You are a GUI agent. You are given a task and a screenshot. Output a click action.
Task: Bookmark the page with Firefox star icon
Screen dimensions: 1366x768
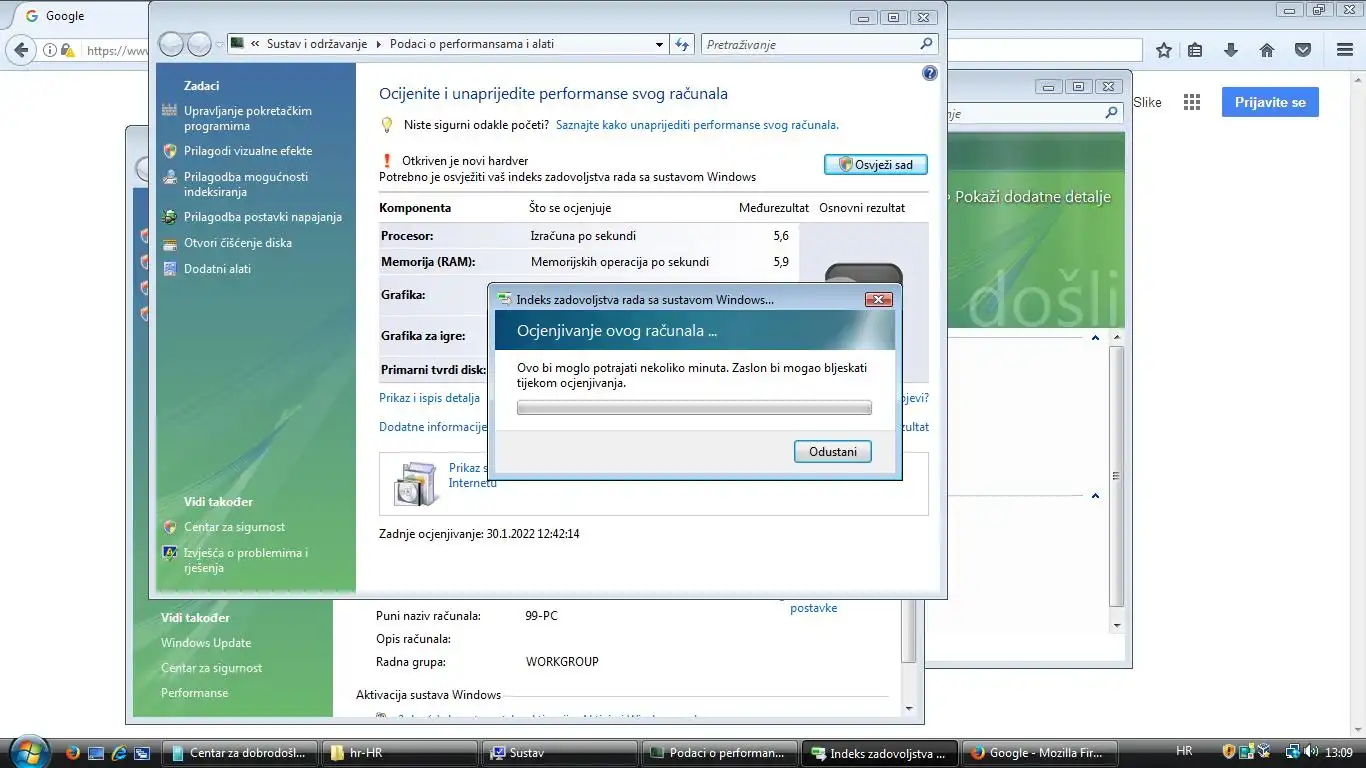coord(1164,50)
